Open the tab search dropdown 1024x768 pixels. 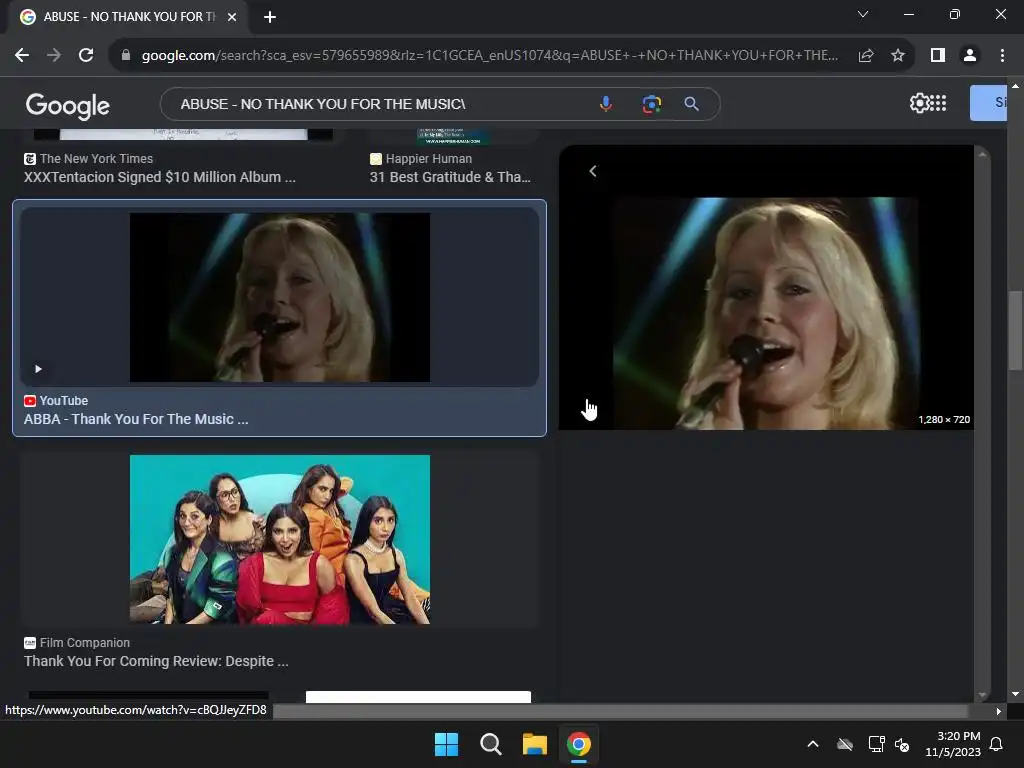click(x=863, y=14)
